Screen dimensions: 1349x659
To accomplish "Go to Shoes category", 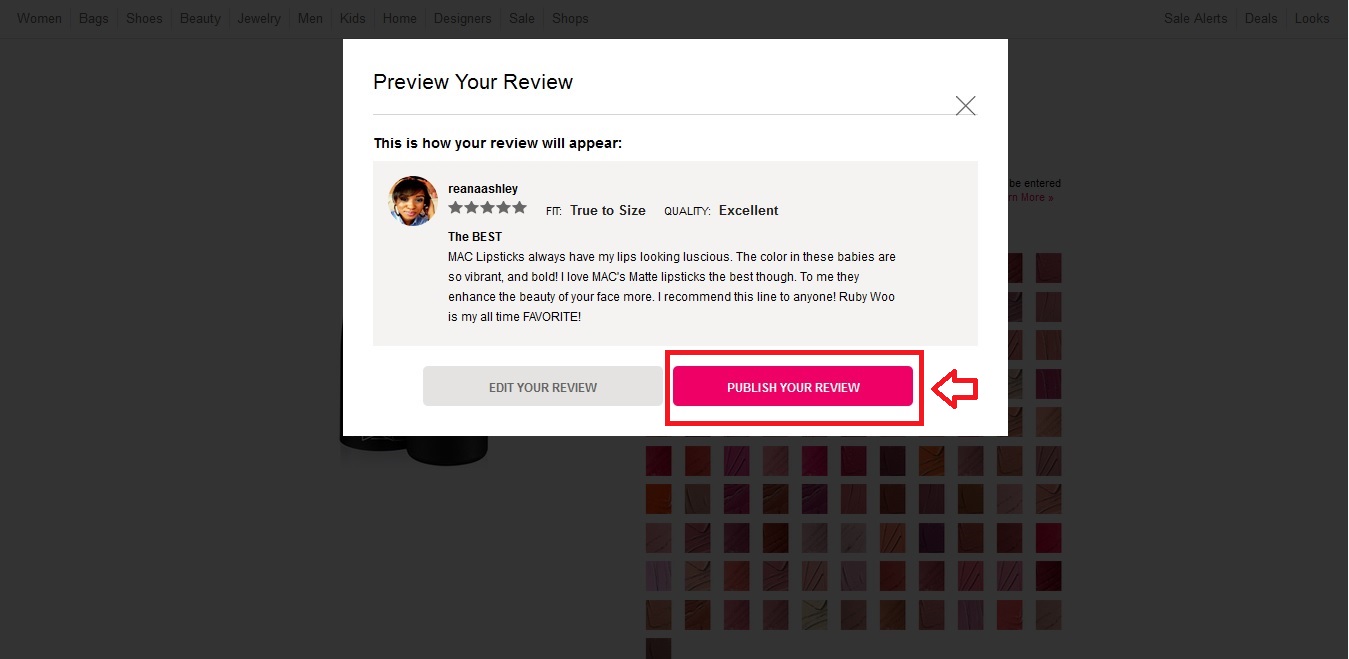I will (144, 18).
